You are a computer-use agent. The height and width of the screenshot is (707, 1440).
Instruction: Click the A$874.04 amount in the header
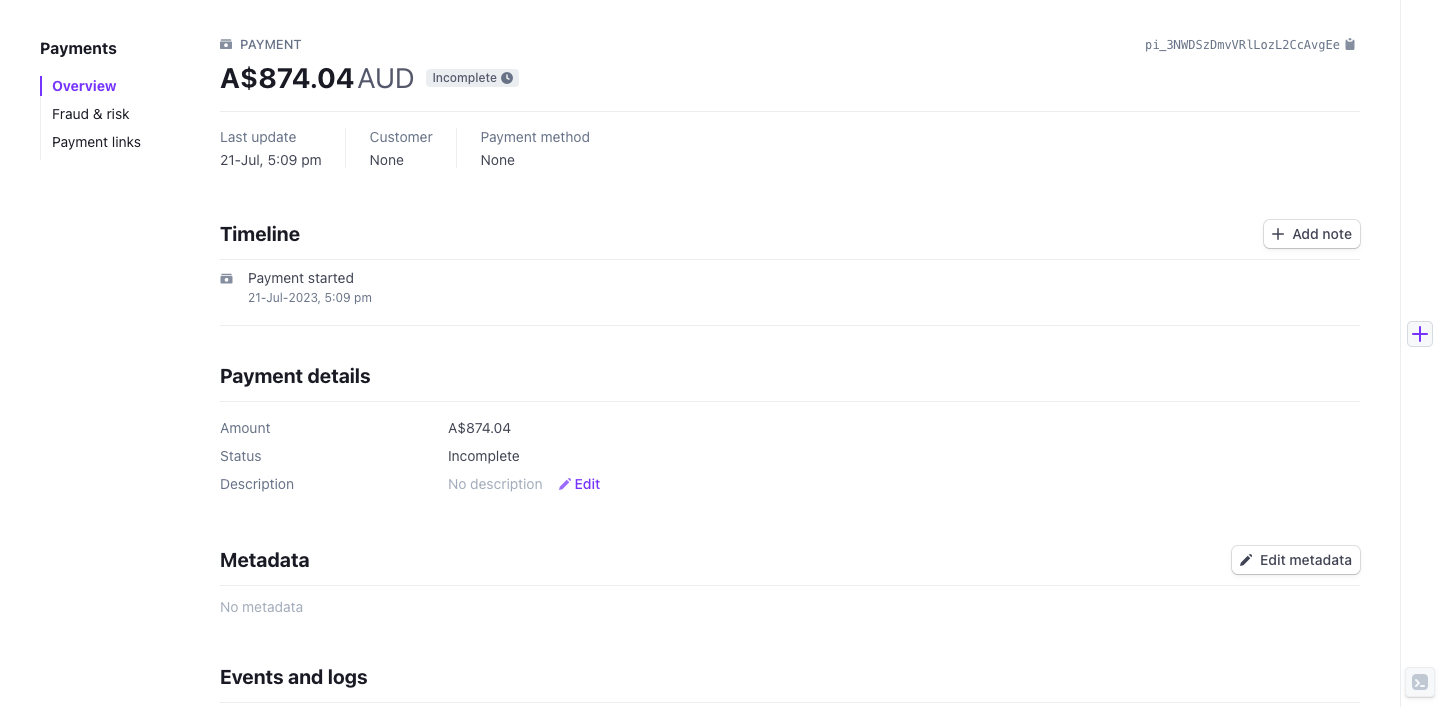click(287, 78)
